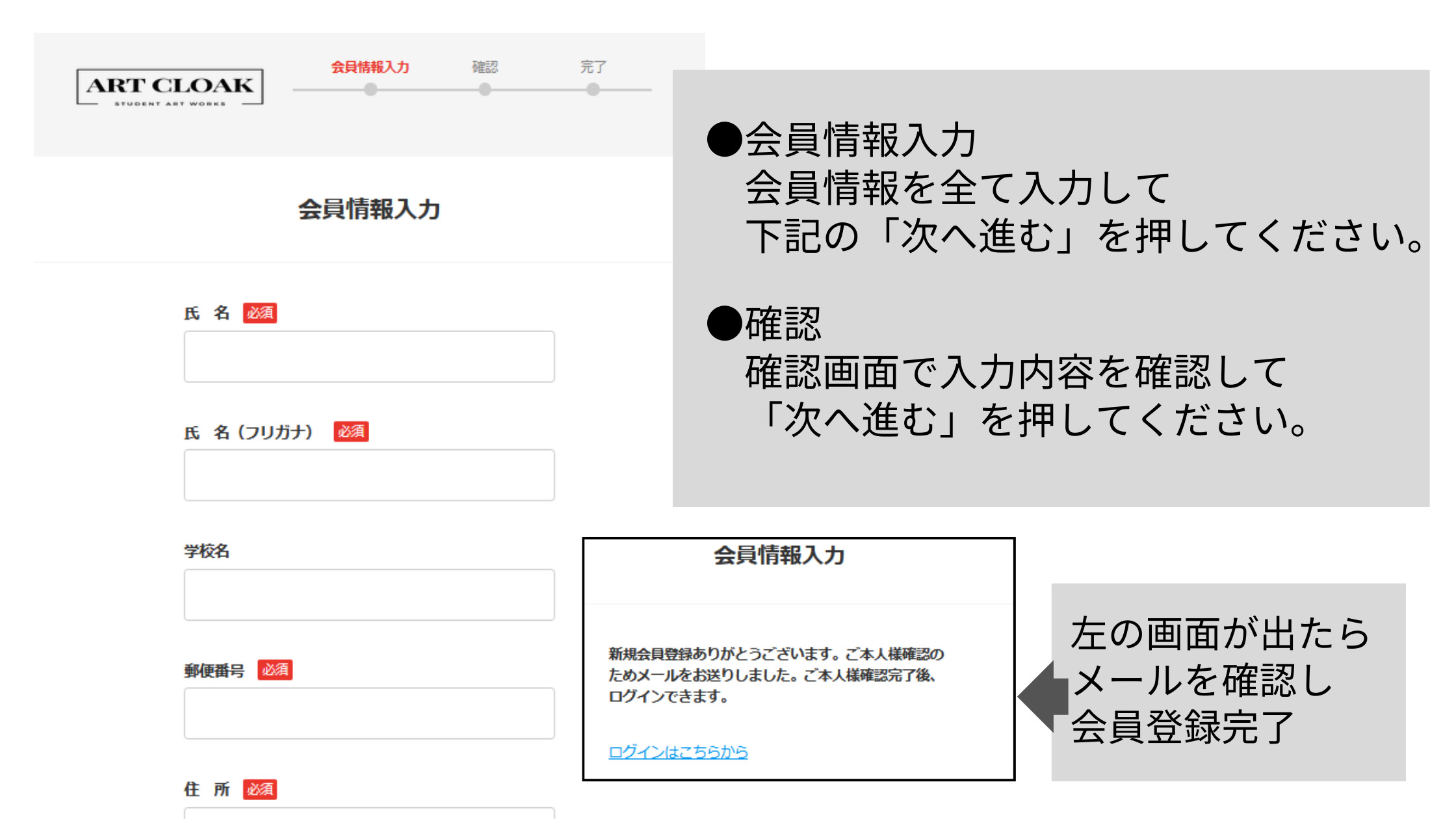
Task: Select the 会員情報入力 step label
Action: click(370, 67)
